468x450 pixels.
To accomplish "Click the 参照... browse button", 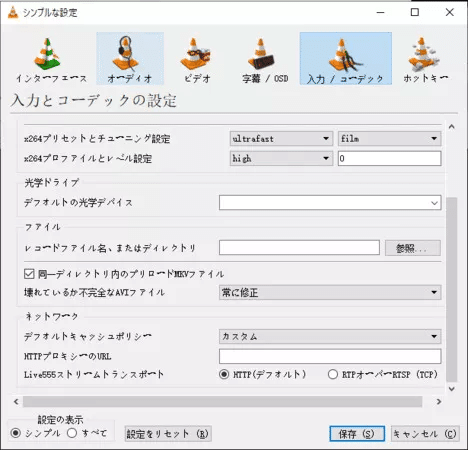I will tap(413, 248).
